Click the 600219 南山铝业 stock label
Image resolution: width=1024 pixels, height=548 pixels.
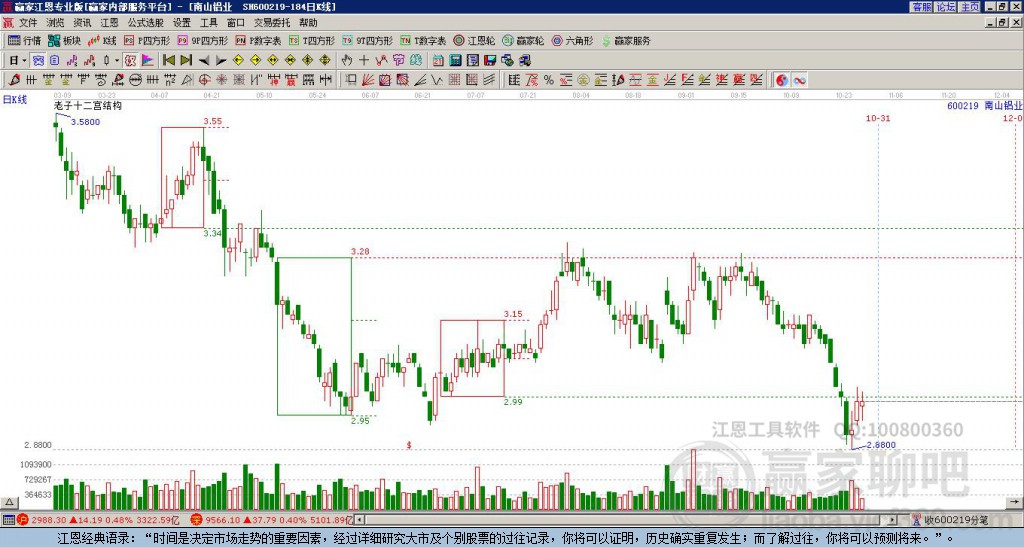tap(984, 105)
